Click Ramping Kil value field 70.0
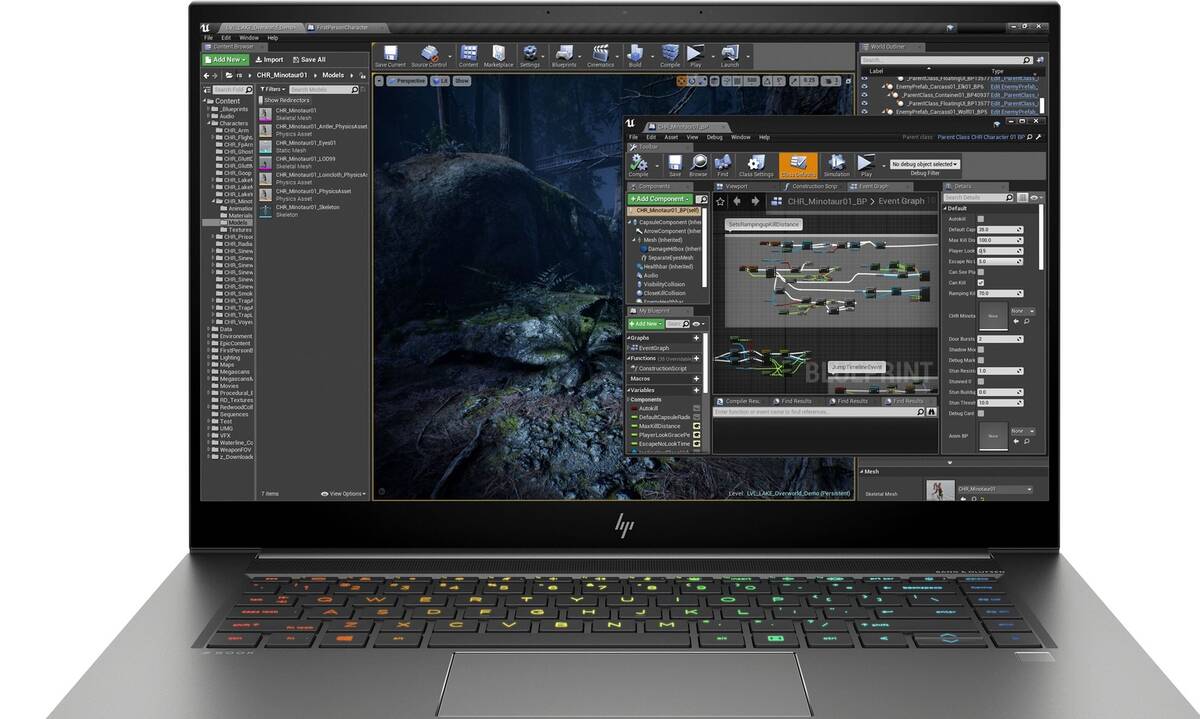The width and height of the screenshot is (1200, 719). [x=1000, y=294]
